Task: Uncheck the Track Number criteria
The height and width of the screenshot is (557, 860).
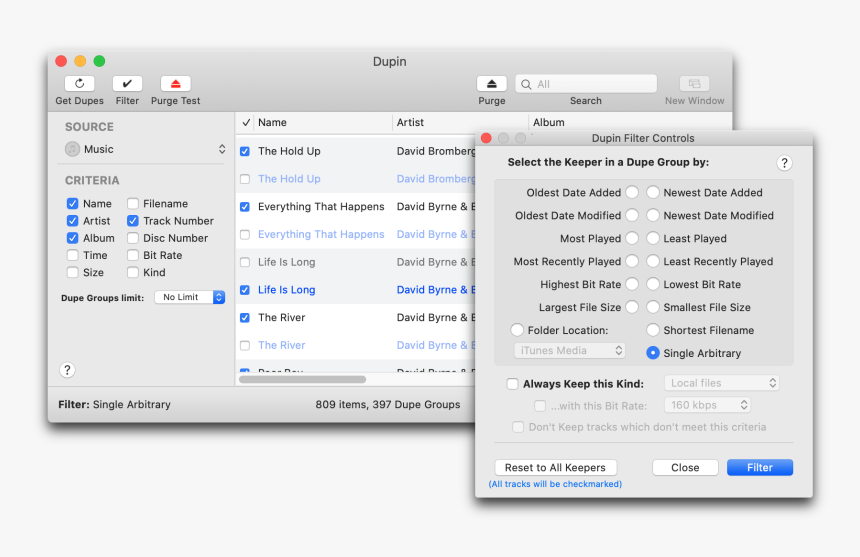Action: point(133,221)
